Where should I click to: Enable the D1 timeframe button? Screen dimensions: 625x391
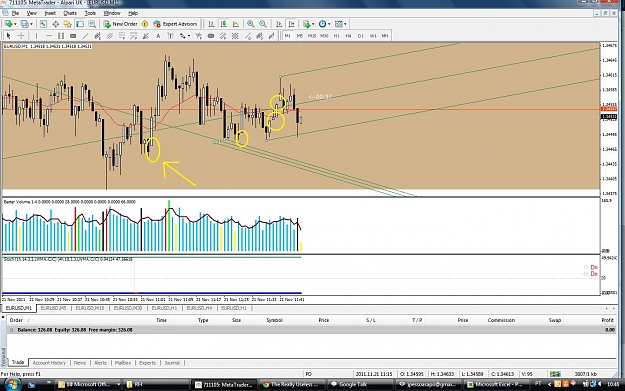361,36
